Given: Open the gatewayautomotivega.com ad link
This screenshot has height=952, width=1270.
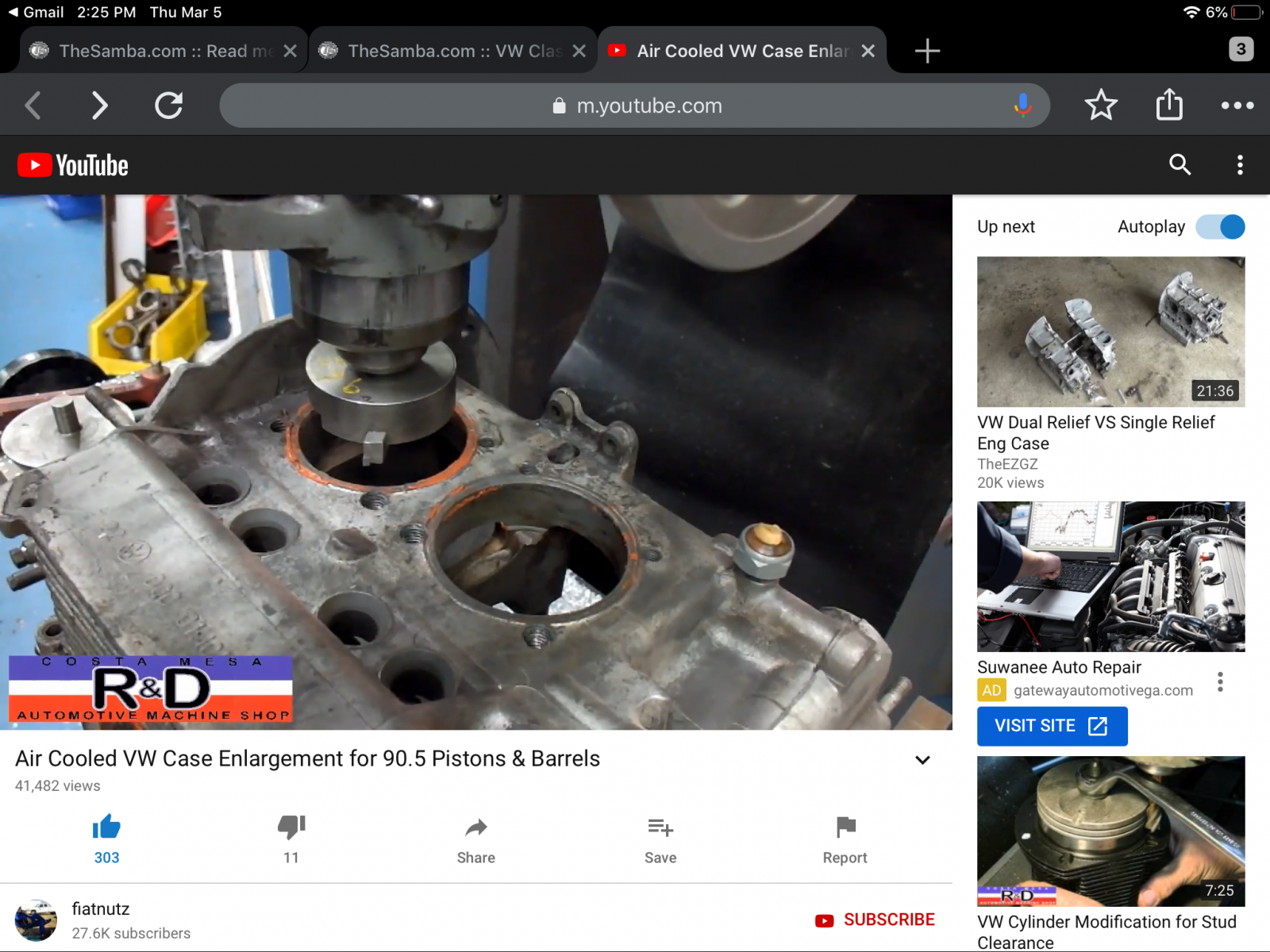Looking at the screenshot, I should pos(1103,690).
